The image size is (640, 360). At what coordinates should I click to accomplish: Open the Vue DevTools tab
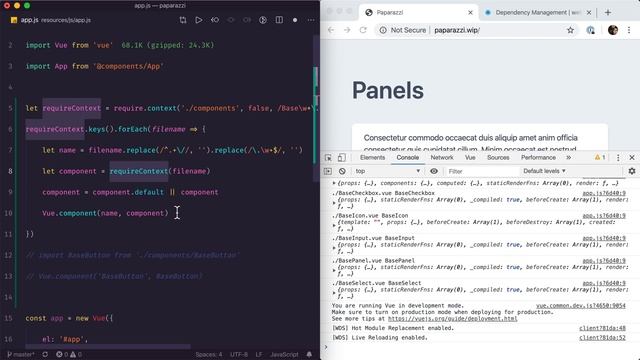(x=470, y=158)
